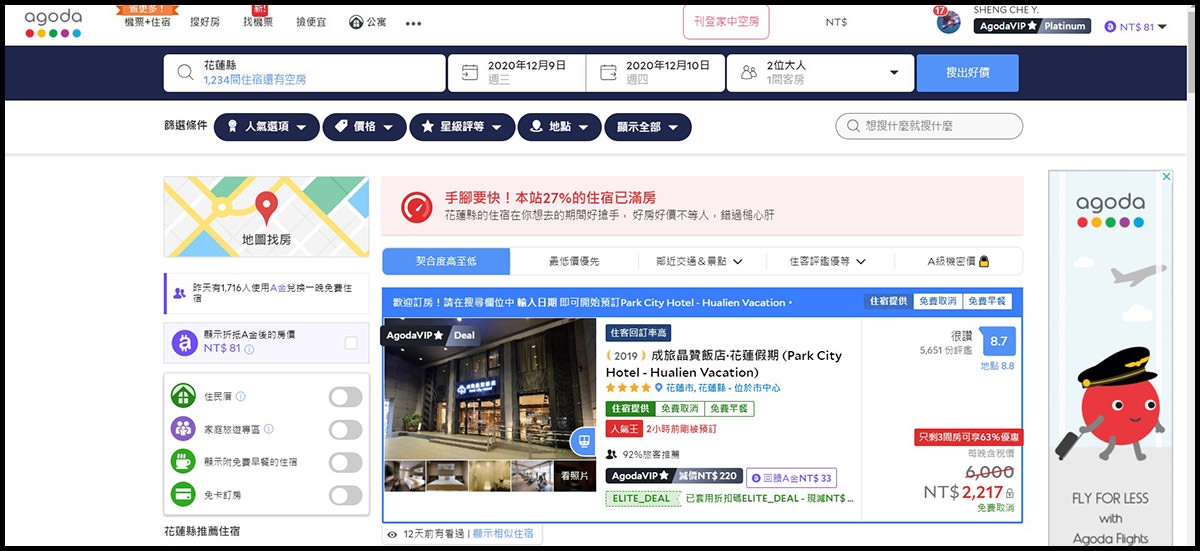Click the purple 家庭旅遊專區 family icon
Image resolution: width=1200 pixels, height=551 pixels.
click(183, 429)
